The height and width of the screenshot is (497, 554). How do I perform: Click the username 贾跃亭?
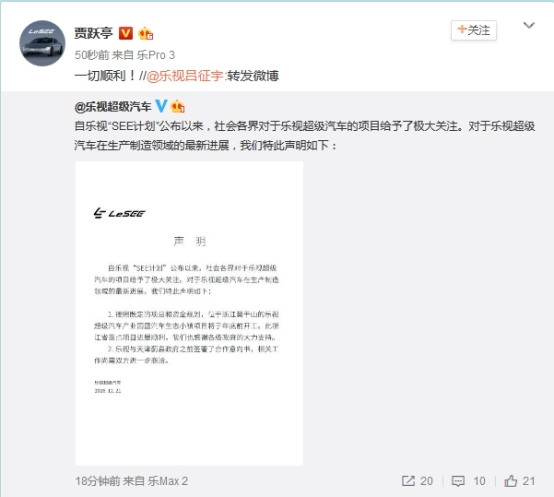(94, 33)
